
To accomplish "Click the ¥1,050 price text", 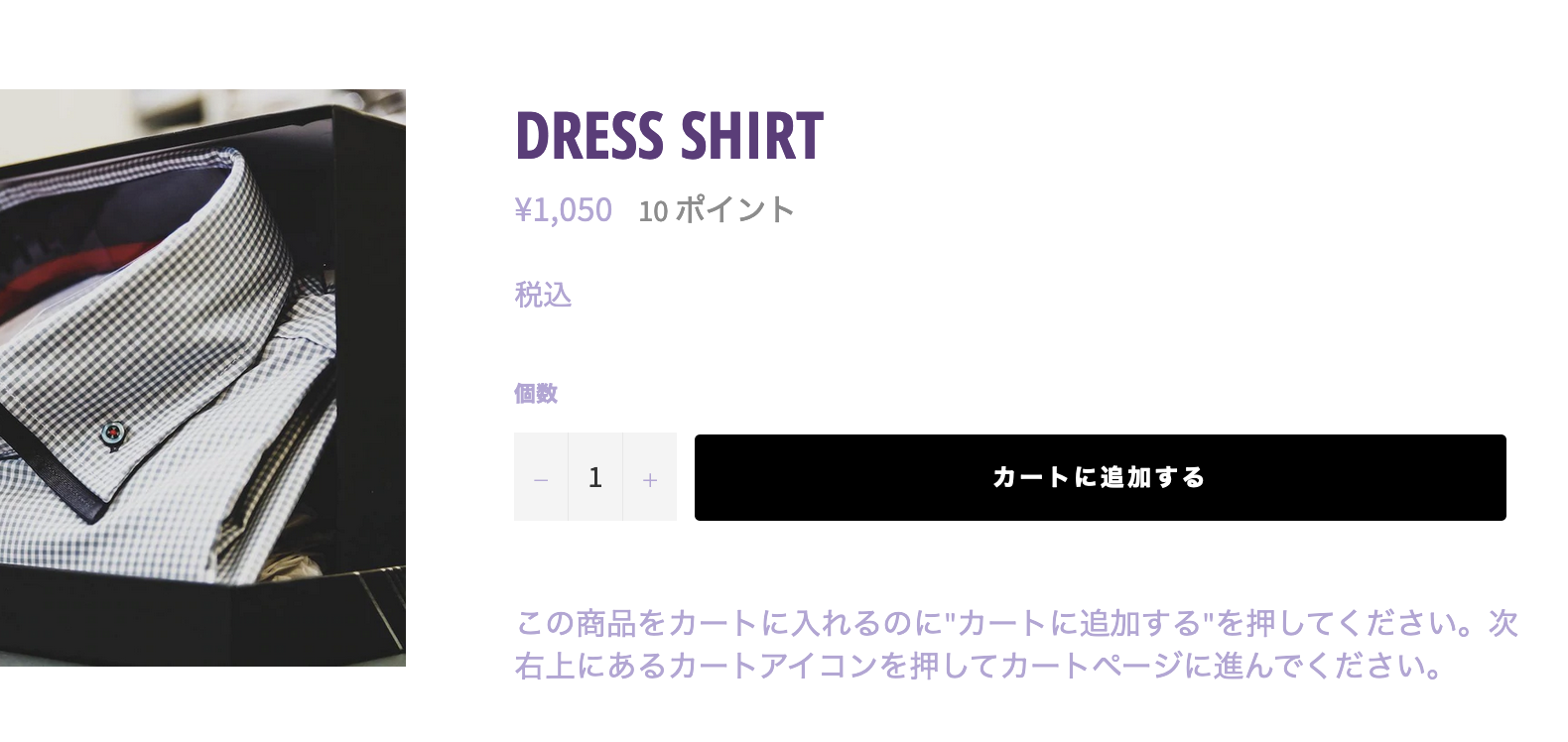I will click(x=563, y=210).
